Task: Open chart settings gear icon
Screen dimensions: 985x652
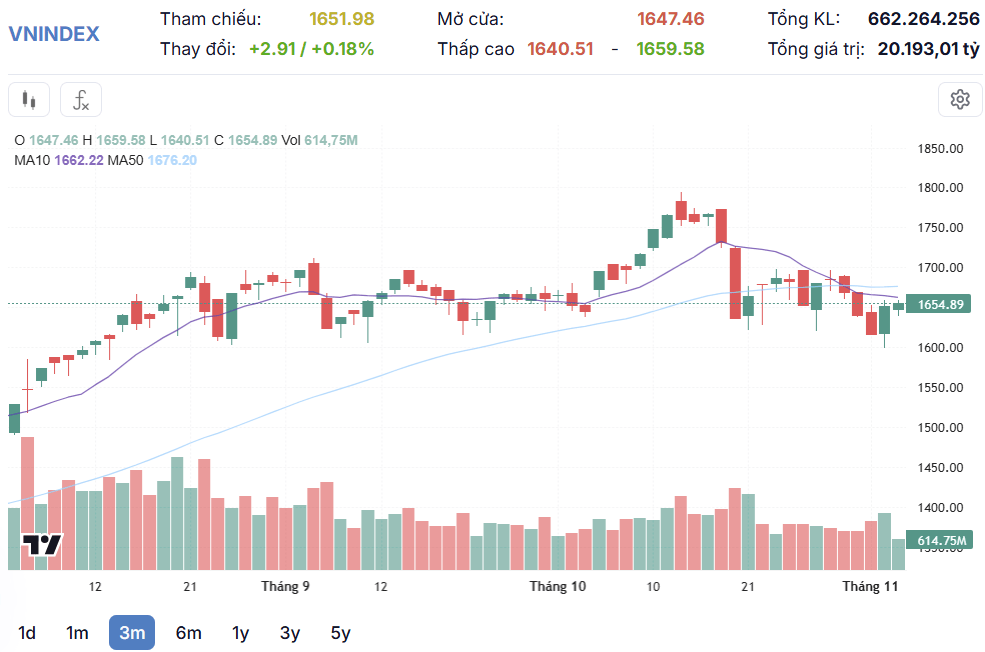Action: coord(960,99)
